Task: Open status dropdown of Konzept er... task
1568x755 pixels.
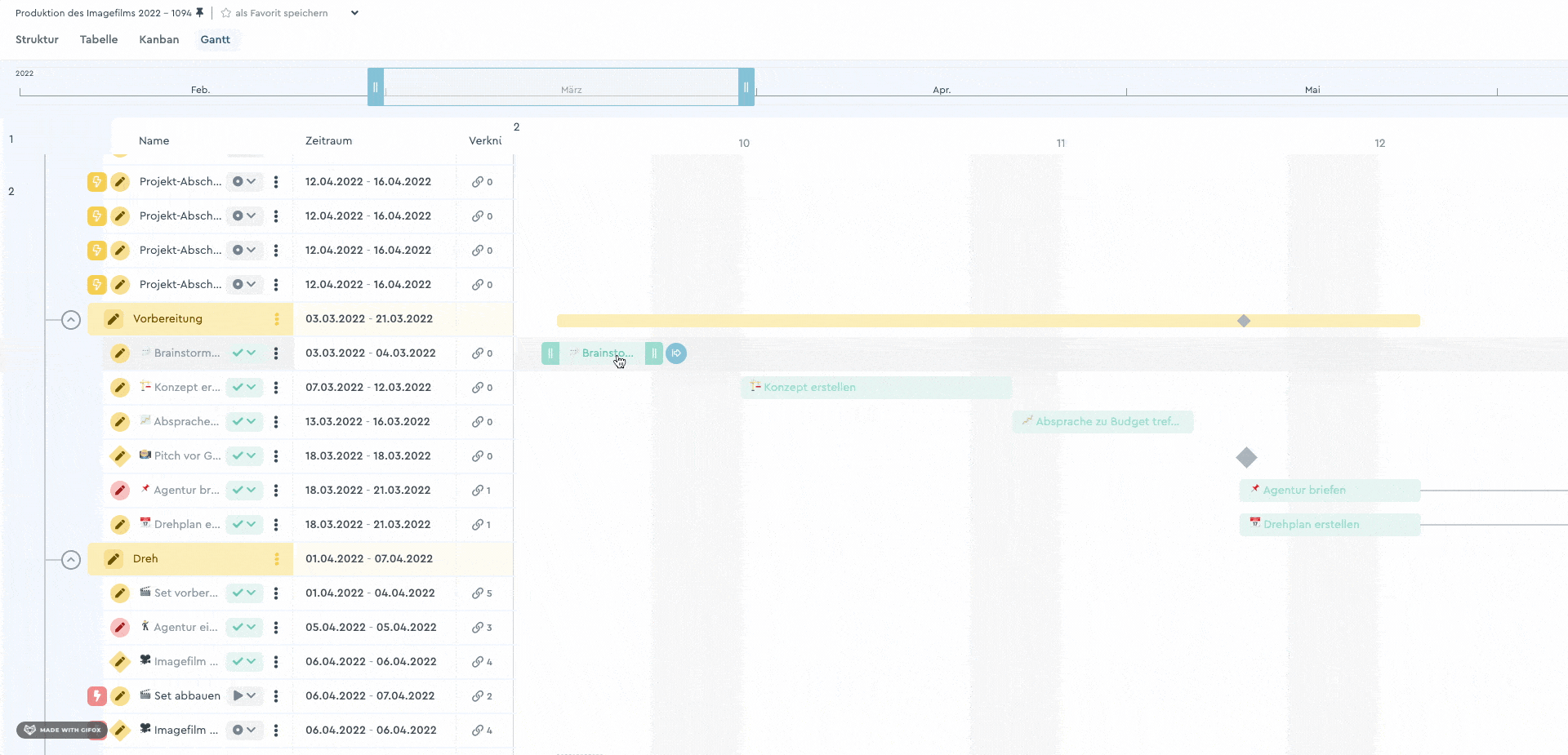Action: point(244,388)
